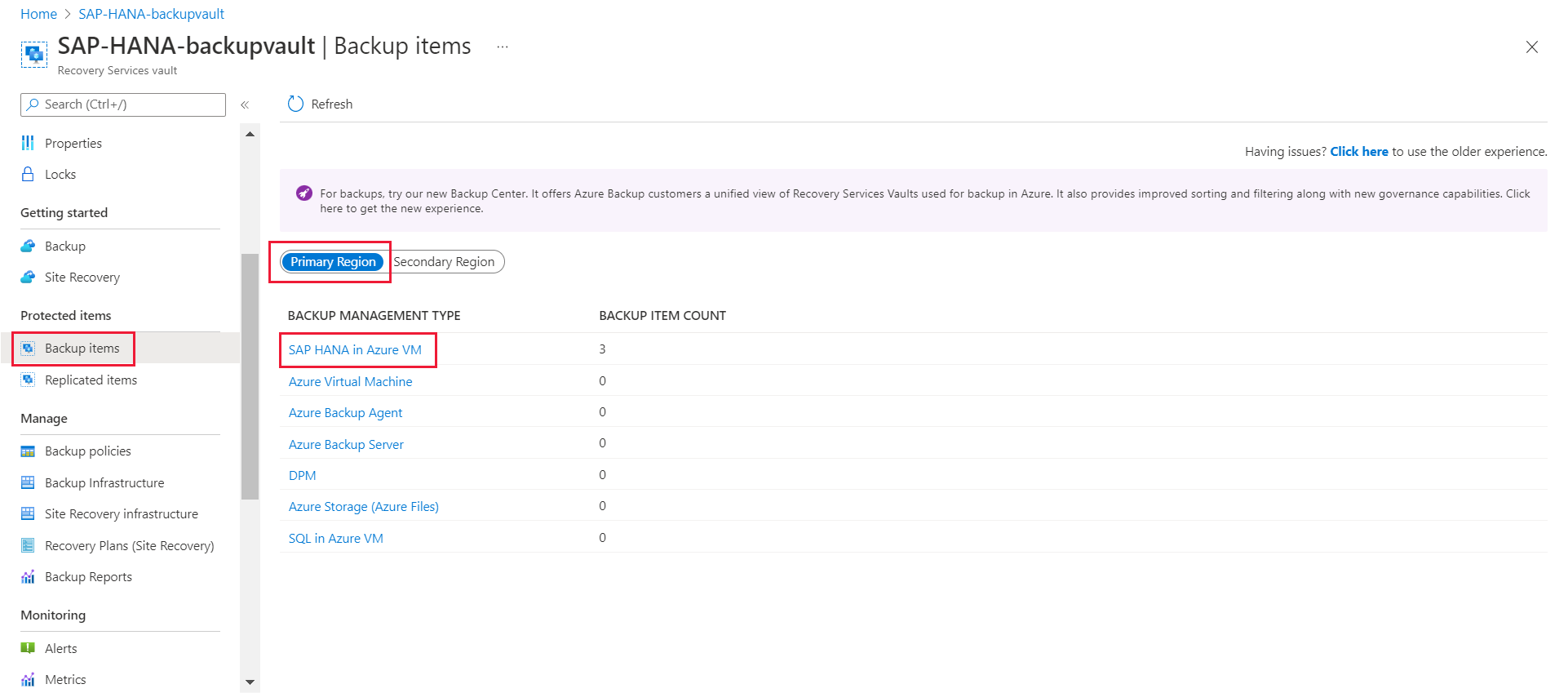Viewport: 1568px width, 693px height.
Task: Open Replicated items in sidebar
Action: tap(91, 380)
